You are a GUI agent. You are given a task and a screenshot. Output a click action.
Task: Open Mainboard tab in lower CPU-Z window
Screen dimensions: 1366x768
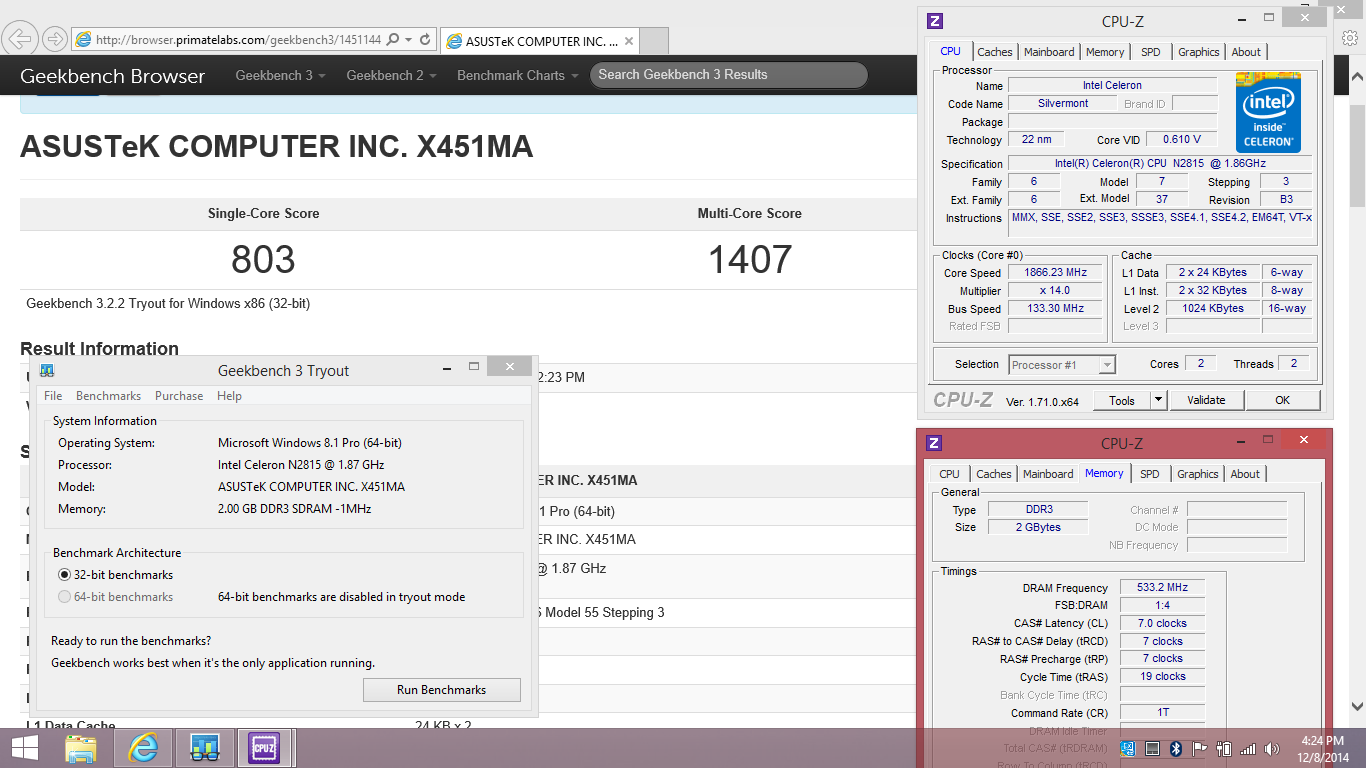1048,474
